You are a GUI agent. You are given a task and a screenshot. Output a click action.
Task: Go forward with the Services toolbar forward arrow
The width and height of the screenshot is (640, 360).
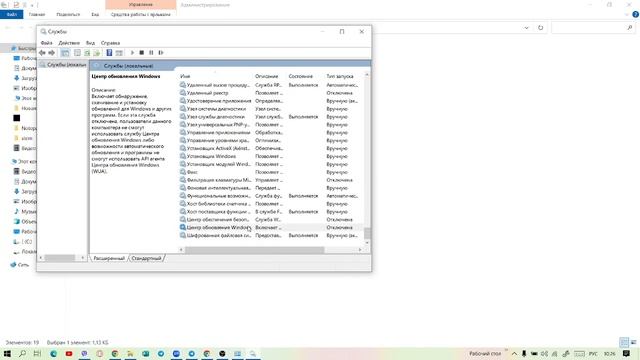coord(51,53)
